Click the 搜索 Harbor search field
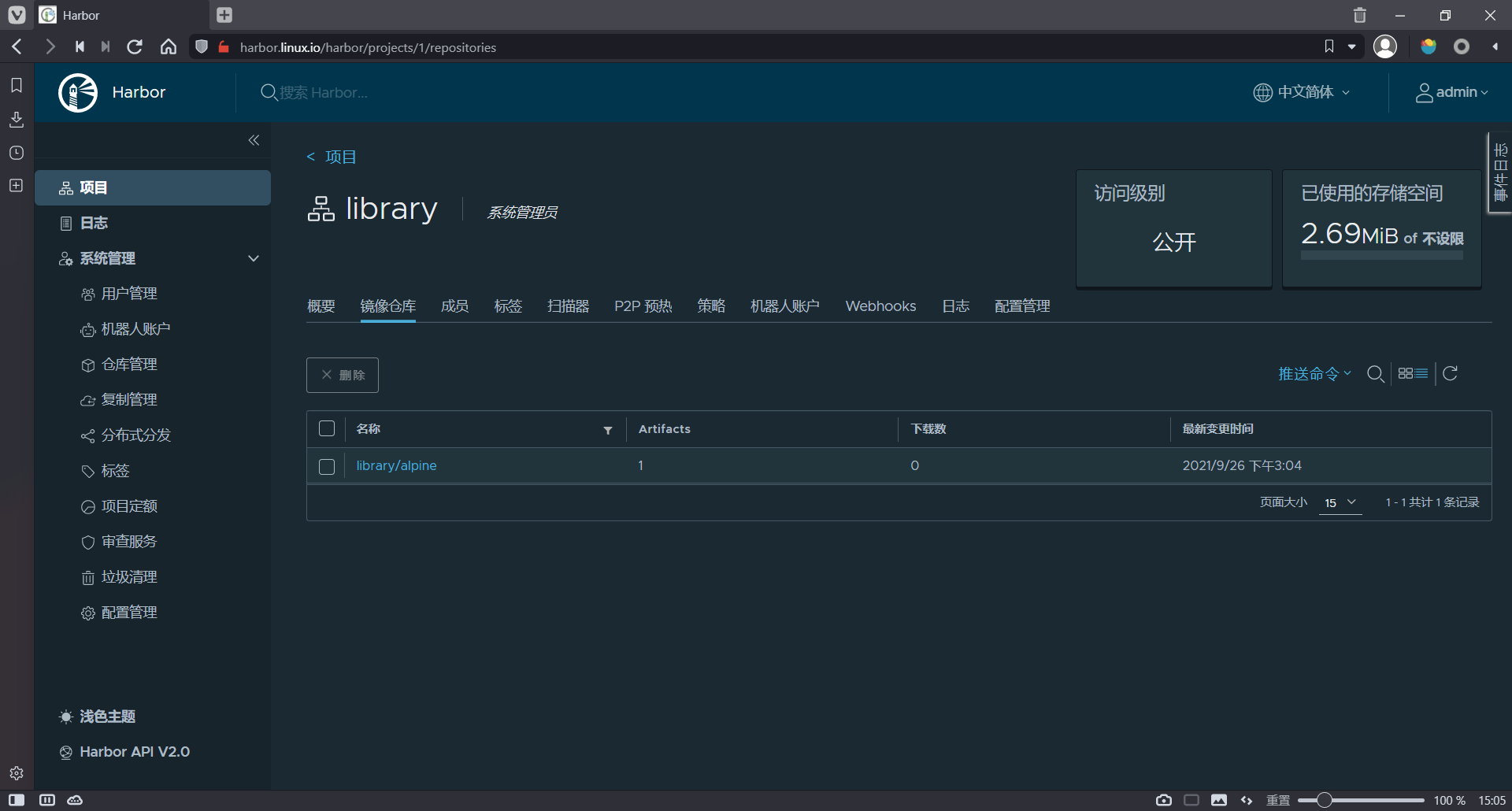Viewport: 1512px width, 811px height. pos(324,93)
